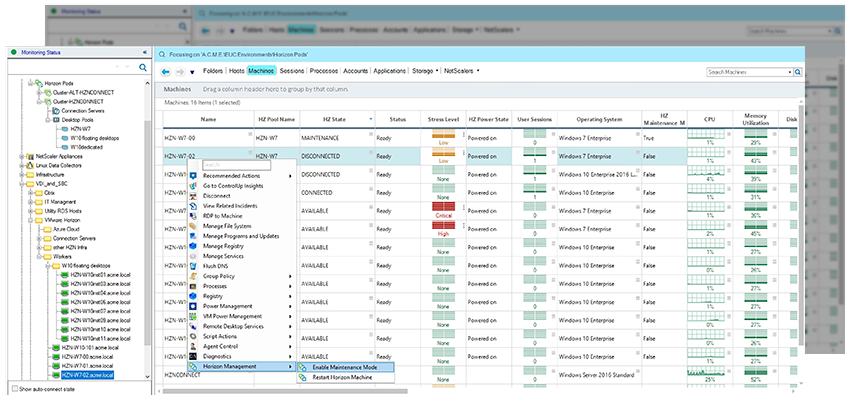Viewport: 850px width, 400px height.
Task: Click the back navigation arrow
Action: (166, 72)
